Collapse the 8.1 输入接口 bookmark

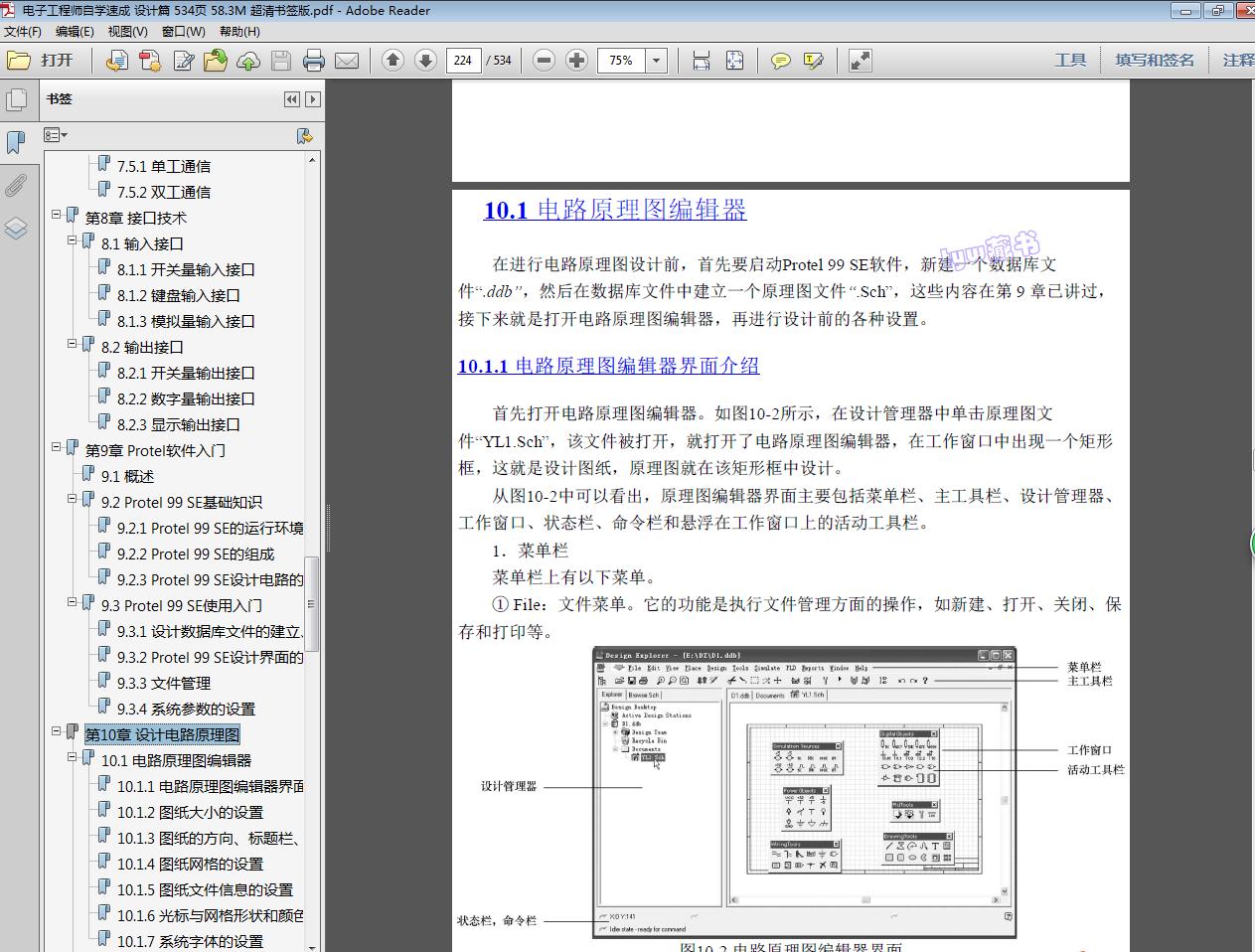click(x=73, y=240)
